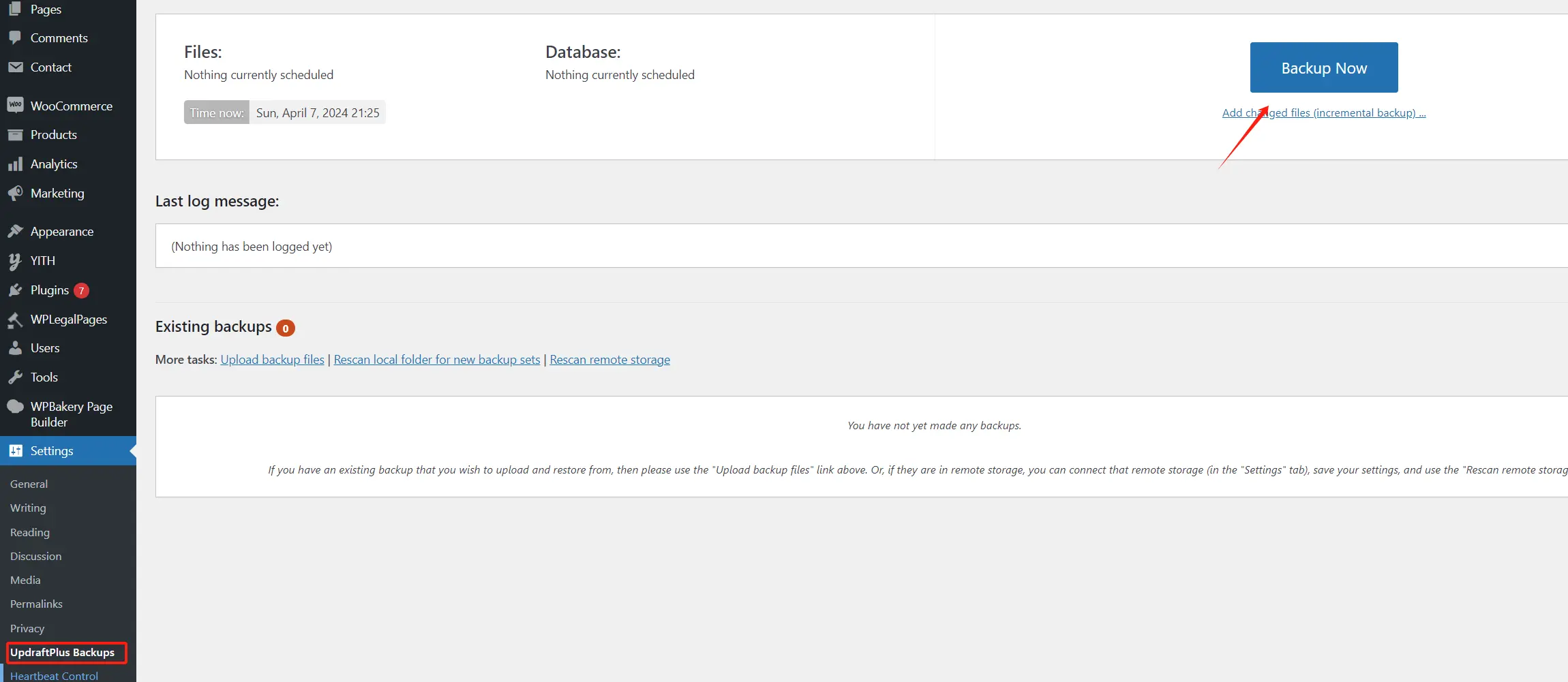Click the Backup Now button
Viewport: 1568px width, 682px height.
pyautogui.click(x=1324, y=67)
